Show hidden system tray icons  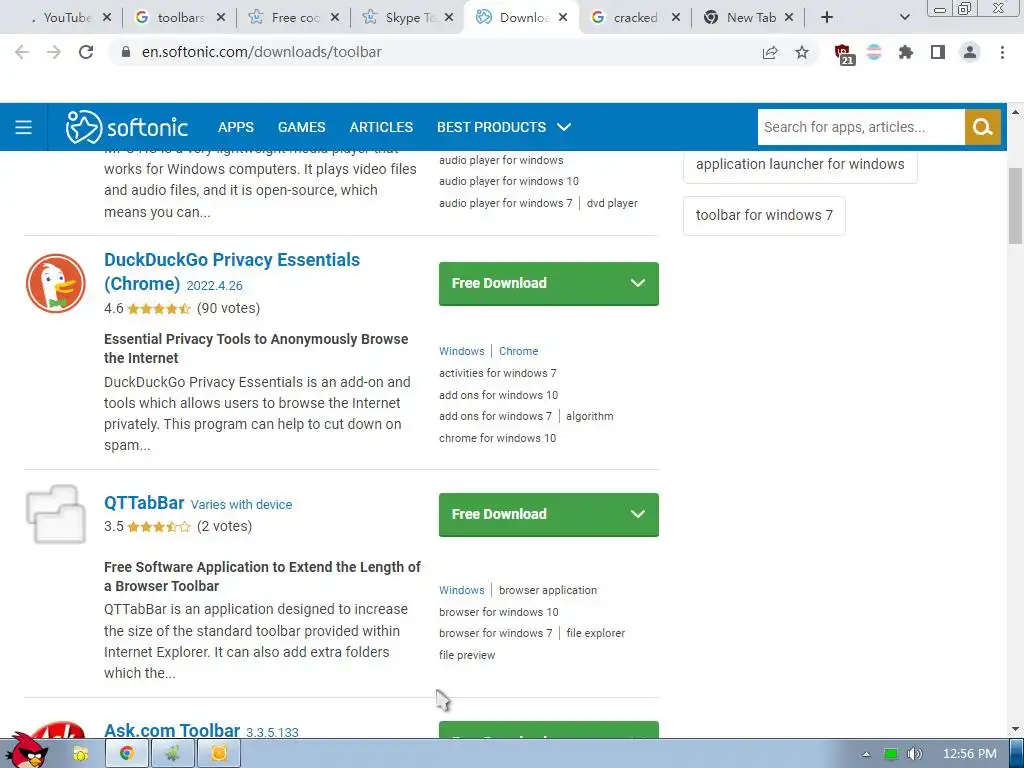(x=866, y=754)
